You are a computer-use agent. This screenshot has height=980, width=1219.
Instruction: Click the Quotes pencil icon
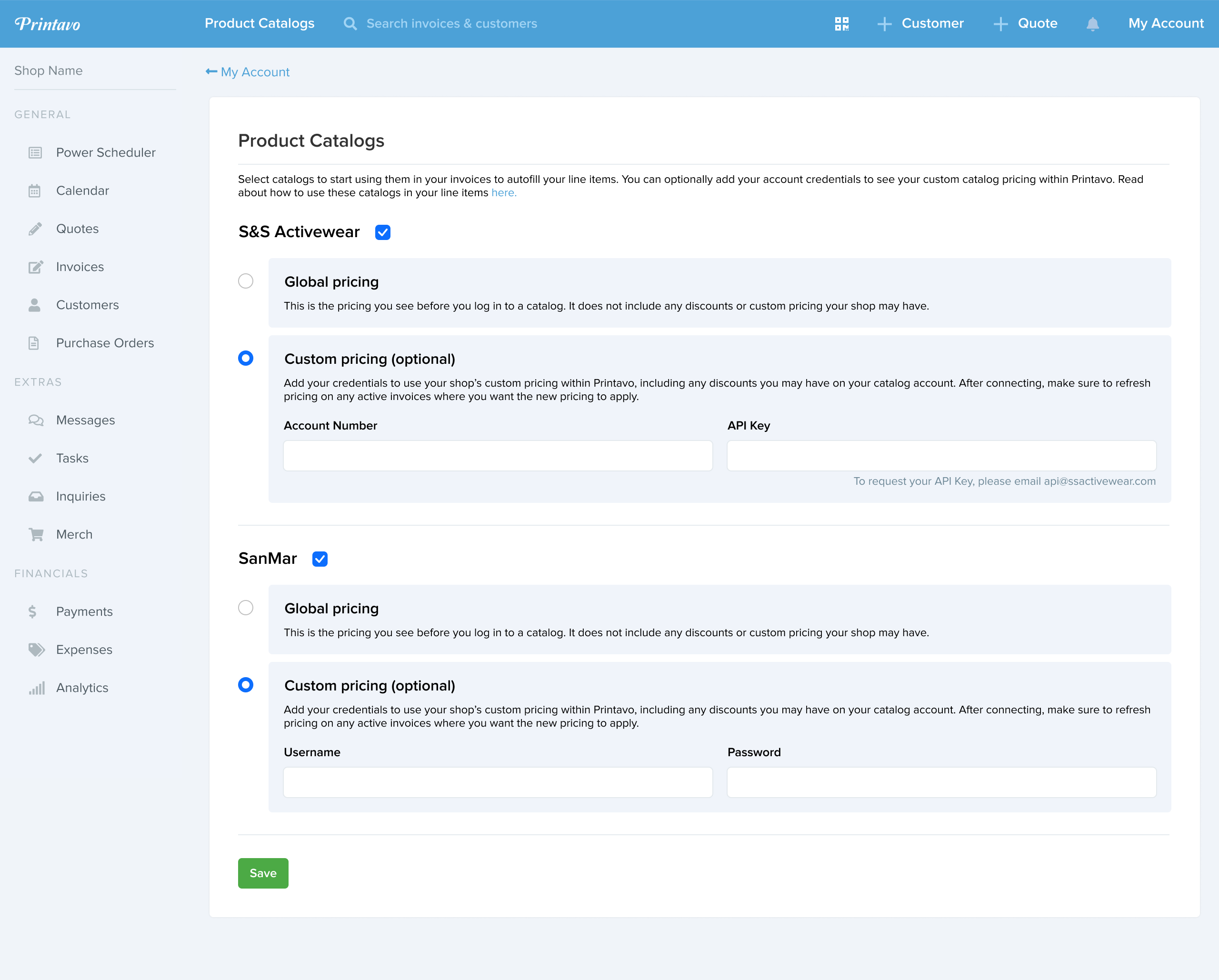[35, 229]
